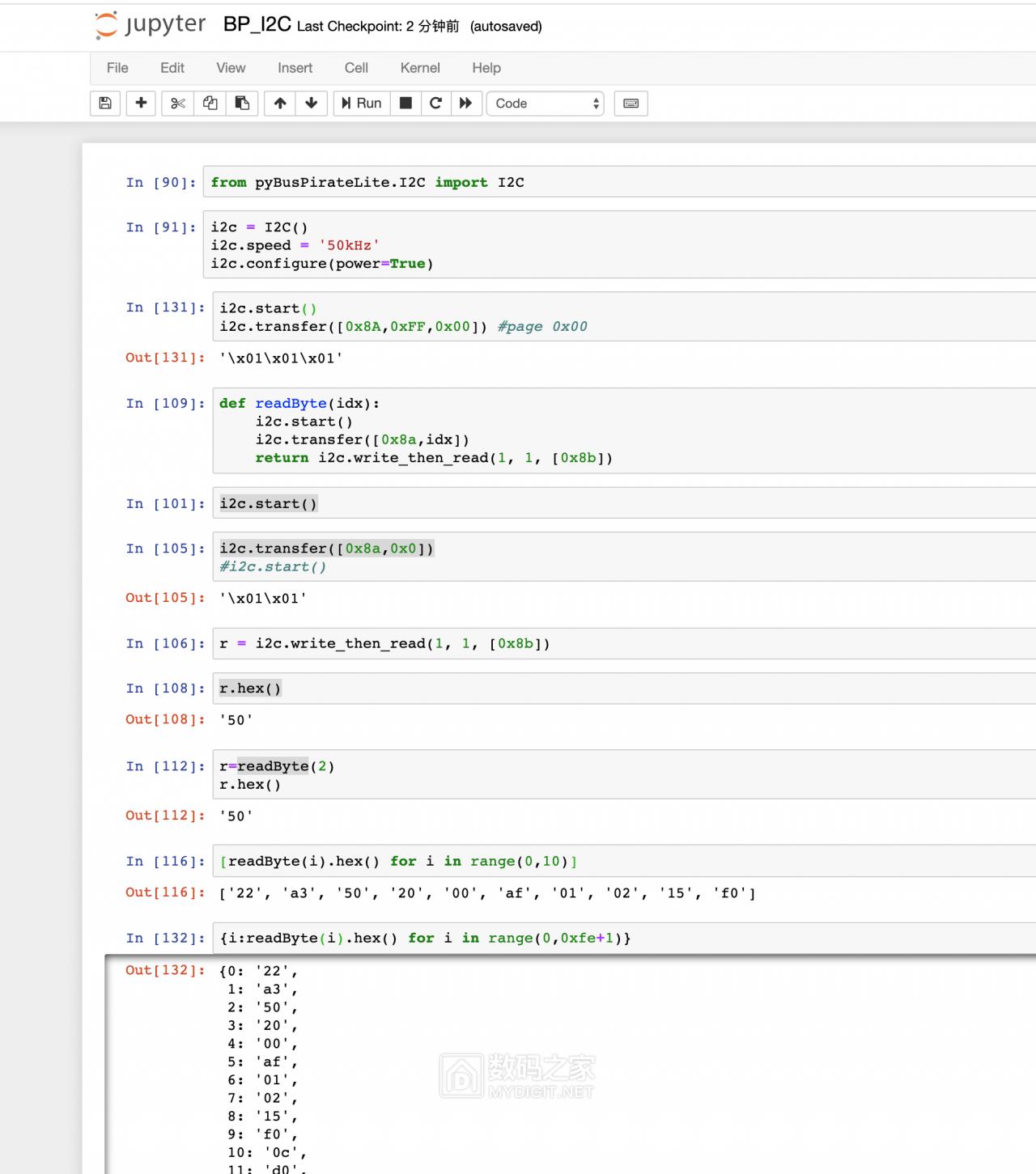The image size is (1036, 1174).
Task: Click the Save and Checkpoint icon
Action: coord(105,104)
